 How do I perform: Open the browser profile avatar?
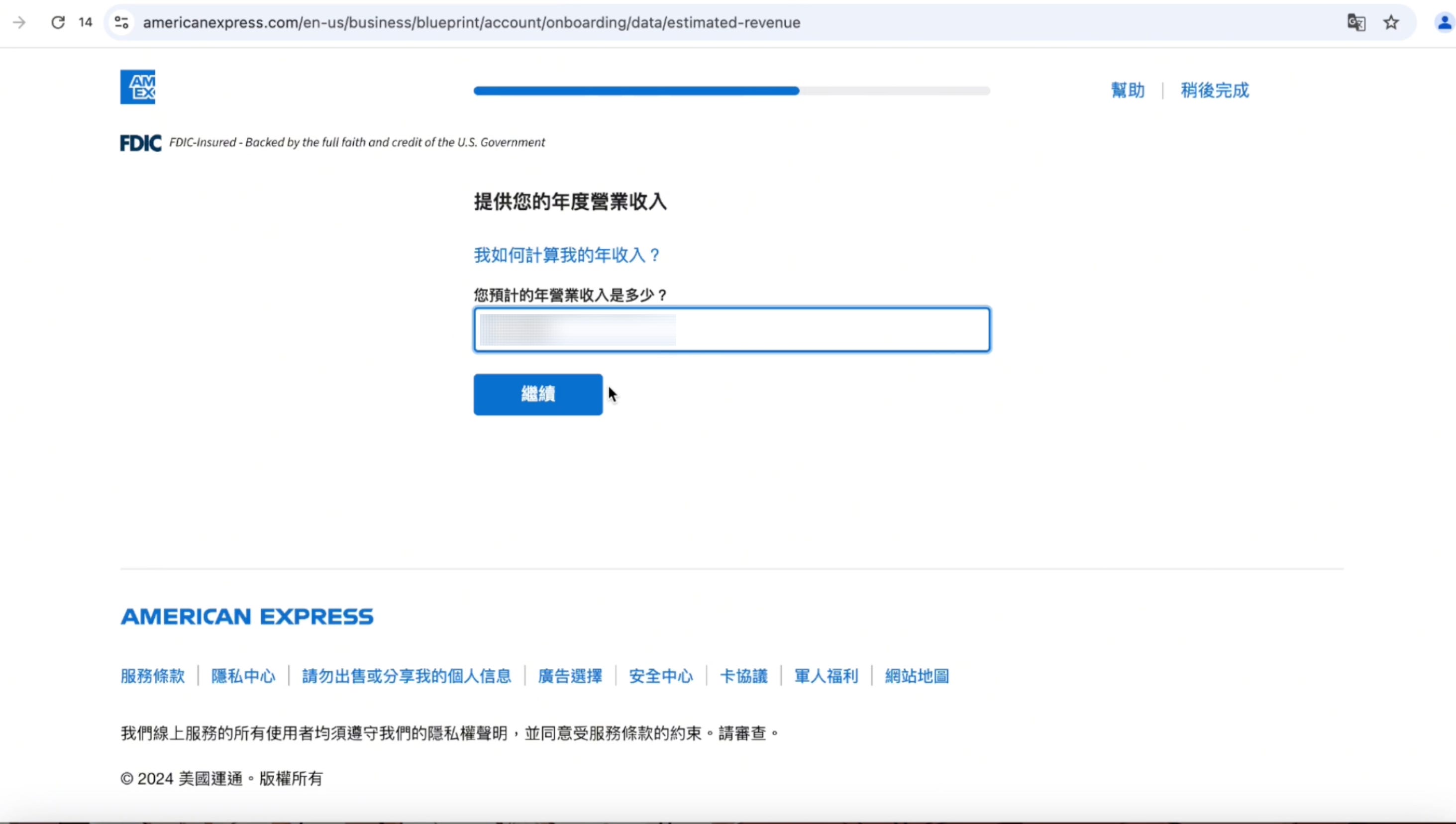pyautogui.click(x=1444, y=22)
